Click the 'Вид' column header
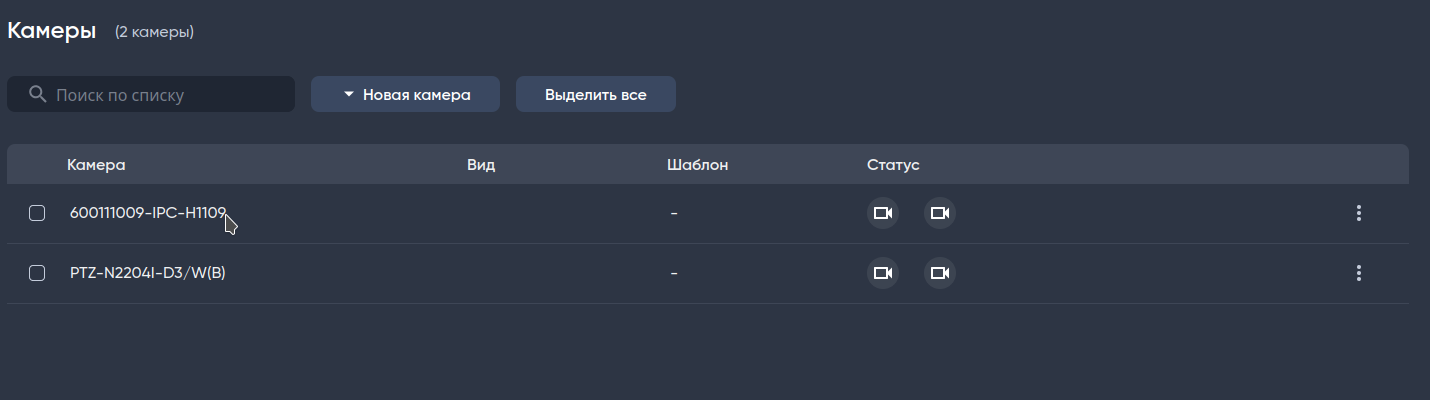Viewport: 1430px width, 400px height. 481,164
